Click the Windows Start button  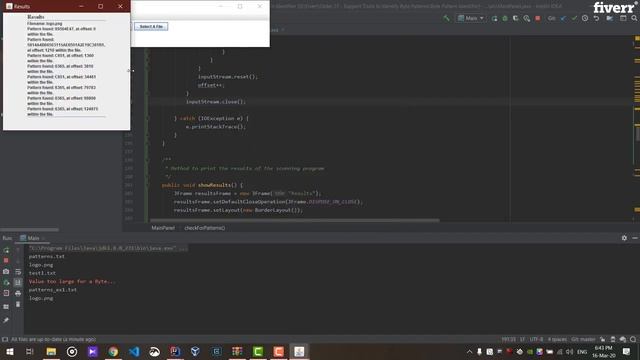9,351
